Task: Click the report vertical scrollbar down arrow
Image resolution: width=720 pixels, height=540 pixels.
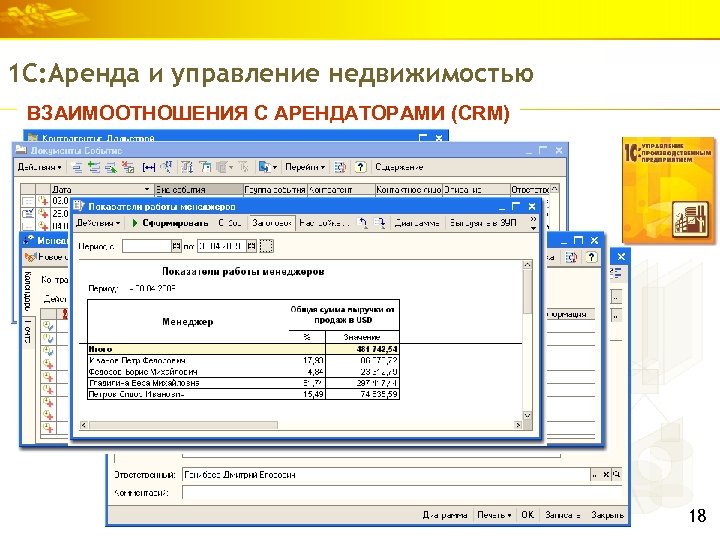Action: (527, 415)
